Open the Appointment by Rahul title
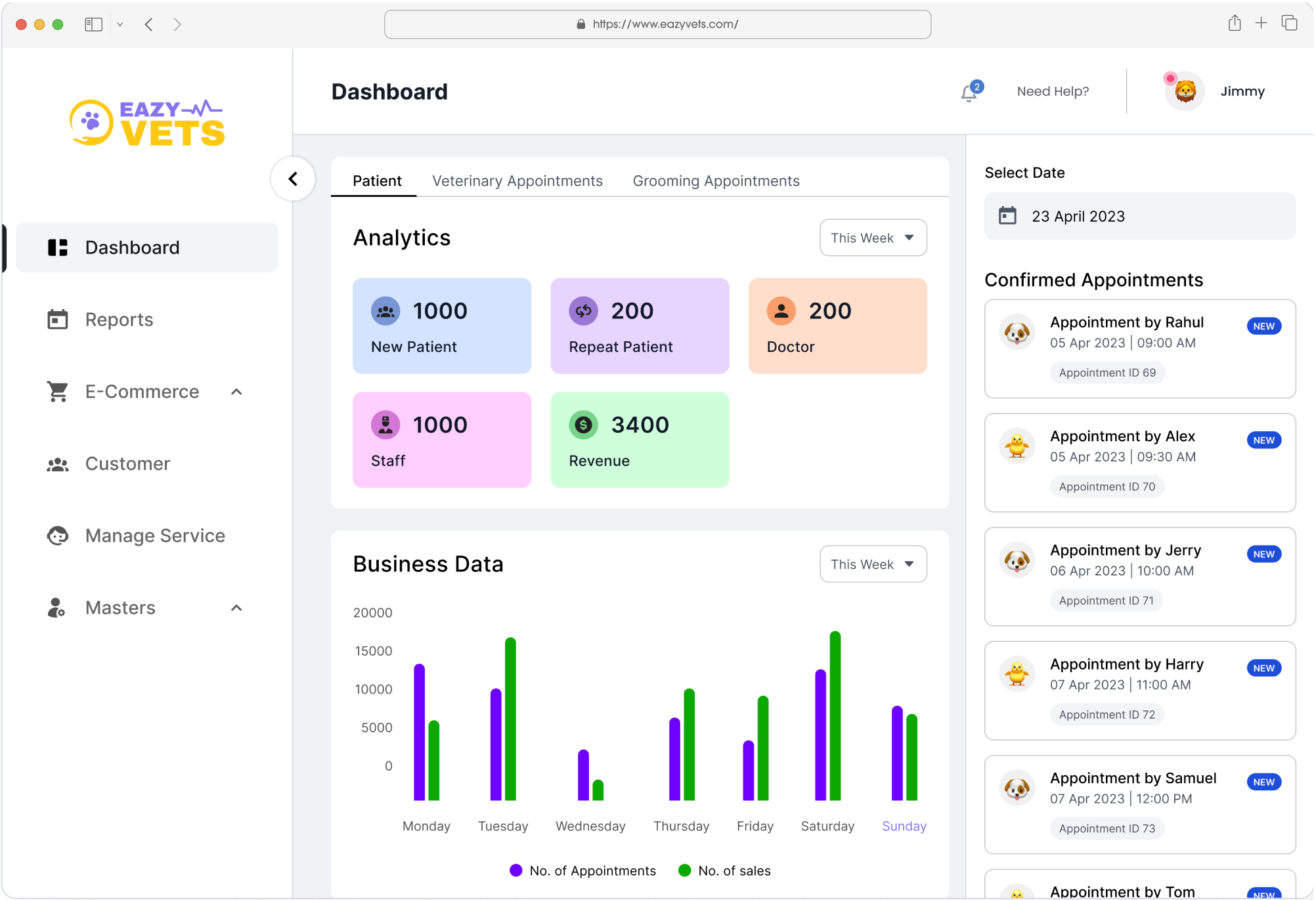This screenshot has width=1316, height=900. click(1127, 322)
